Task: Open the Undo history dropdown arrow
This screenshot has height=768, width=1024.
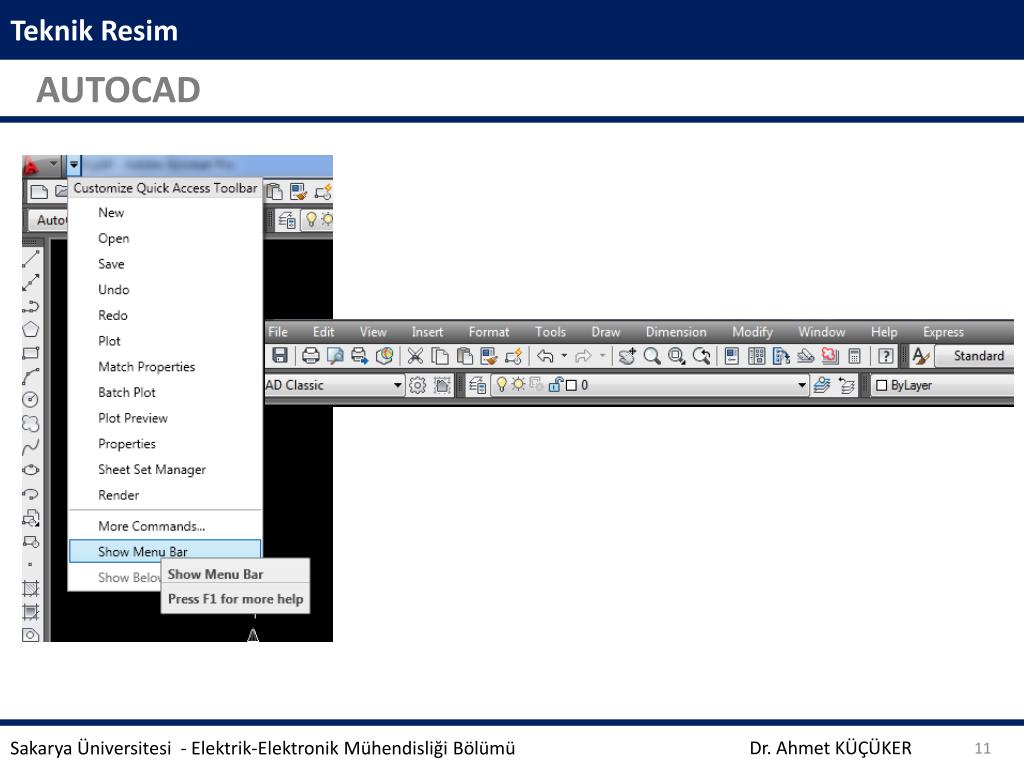Action: click(x=564, y=355)
